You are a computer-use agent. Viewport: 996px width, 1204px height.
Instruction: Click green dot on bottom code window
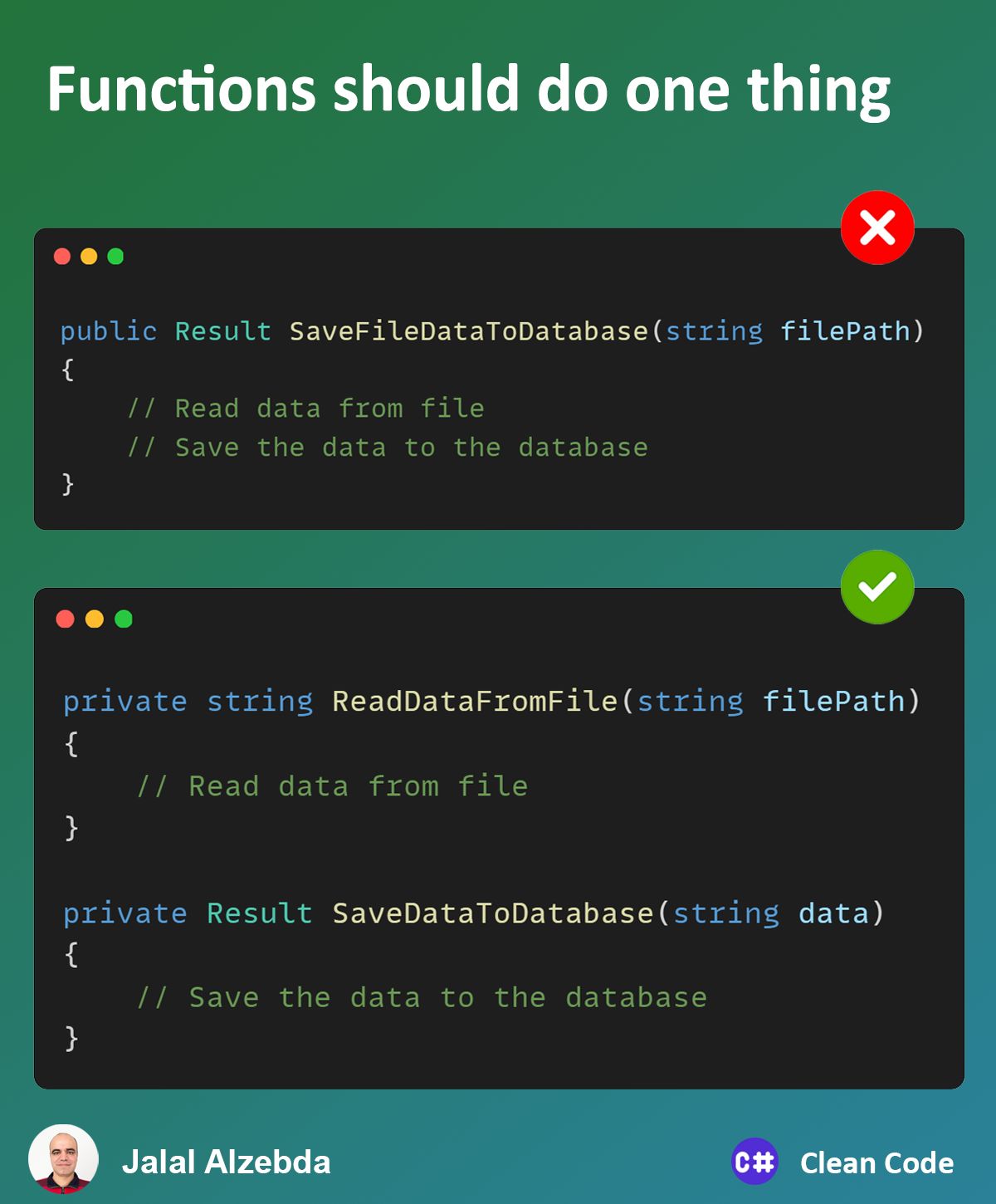(x=124, y=619)
